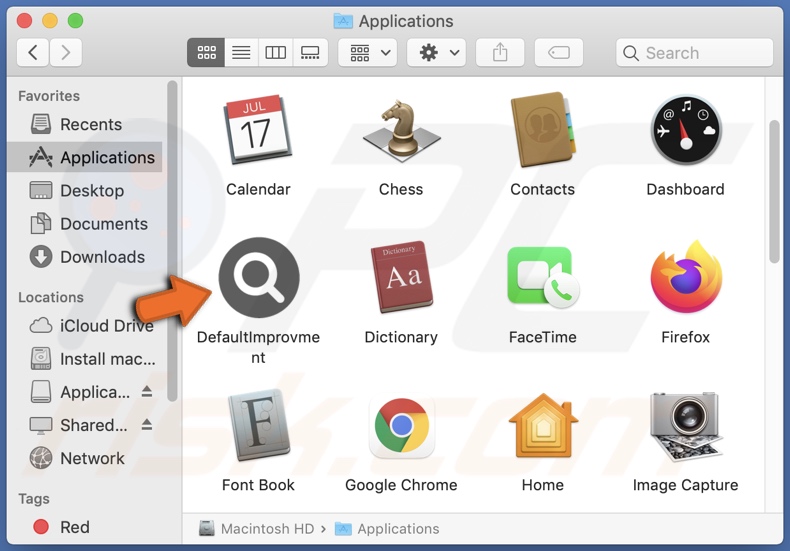
Task: Click the Applications folder icon in title bar
Action: (343, 21)
